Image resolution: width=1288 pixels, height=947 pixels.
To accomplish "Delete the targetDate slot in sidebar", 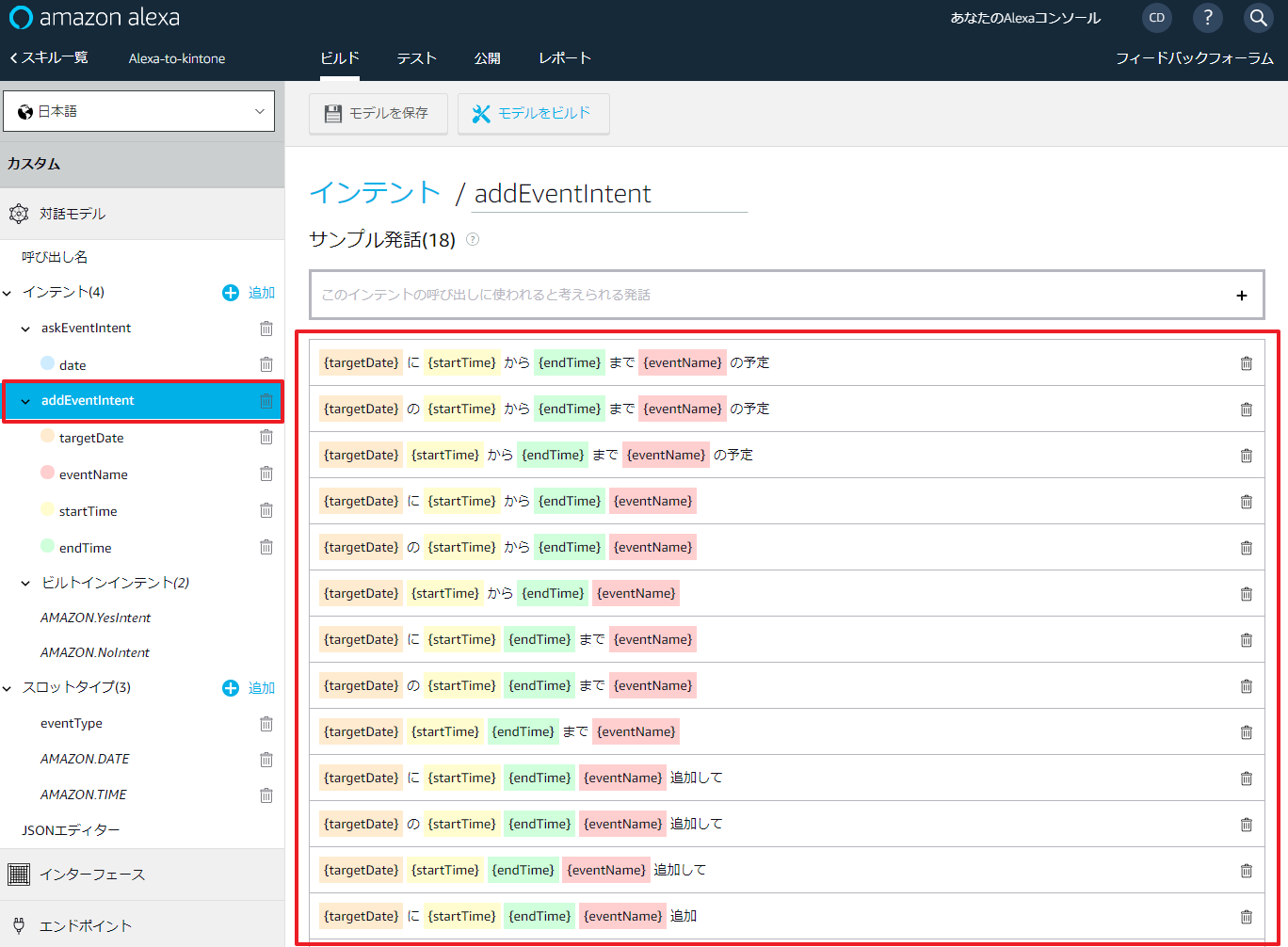I will [x=266, y=437].
